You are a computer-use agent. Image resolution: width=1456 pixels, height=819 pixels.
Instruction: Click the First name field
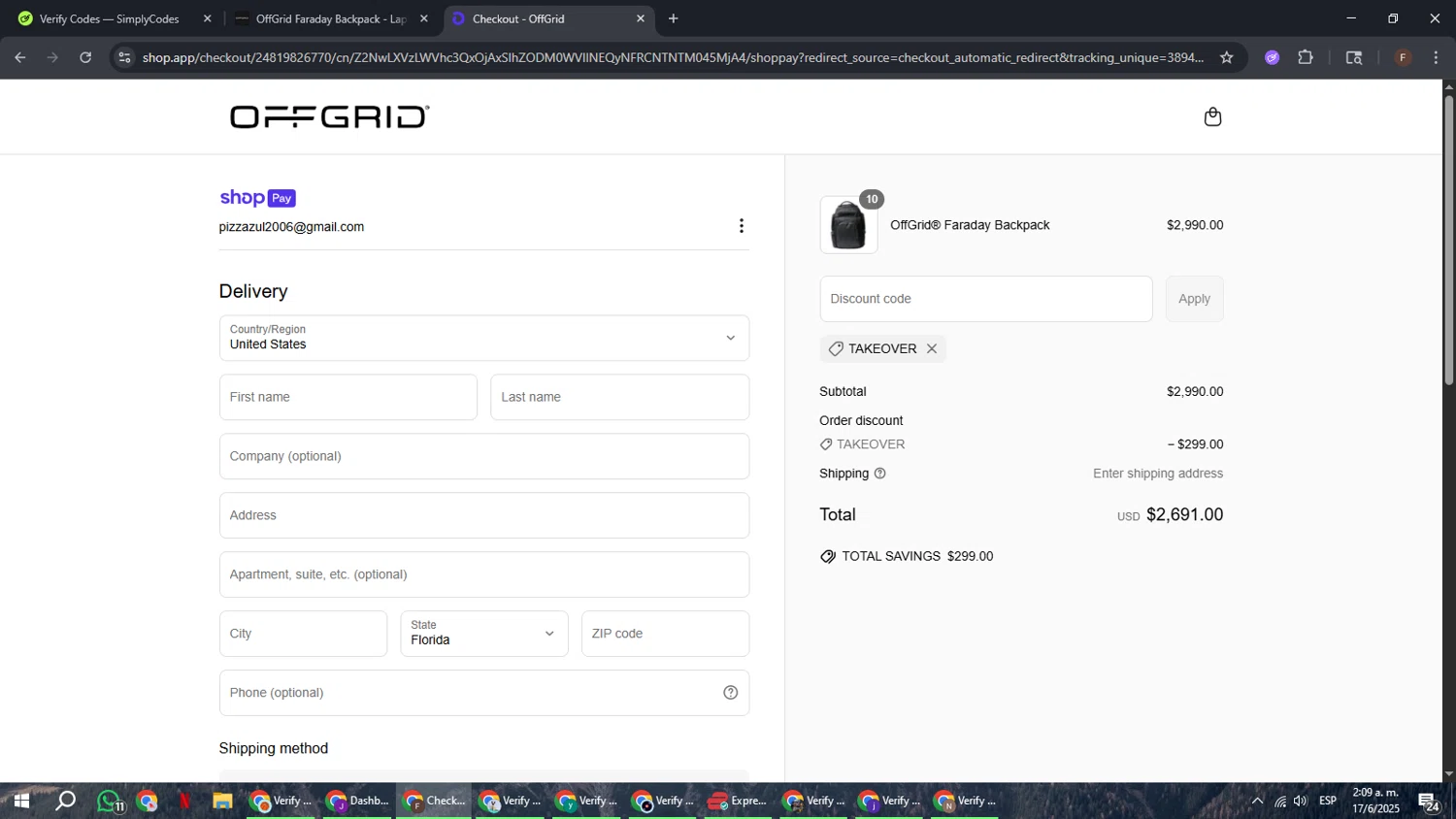(x=348, y=397)
